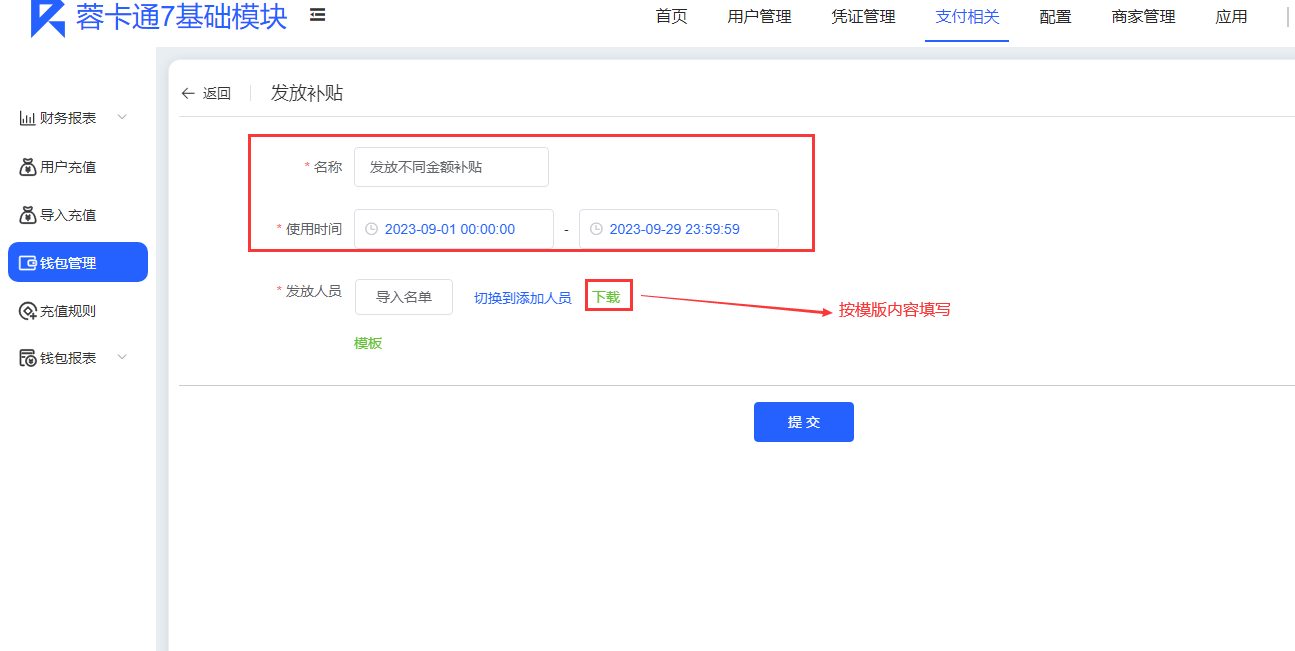Switch to the 用户管理 top menu

click(x=759, y=17)
